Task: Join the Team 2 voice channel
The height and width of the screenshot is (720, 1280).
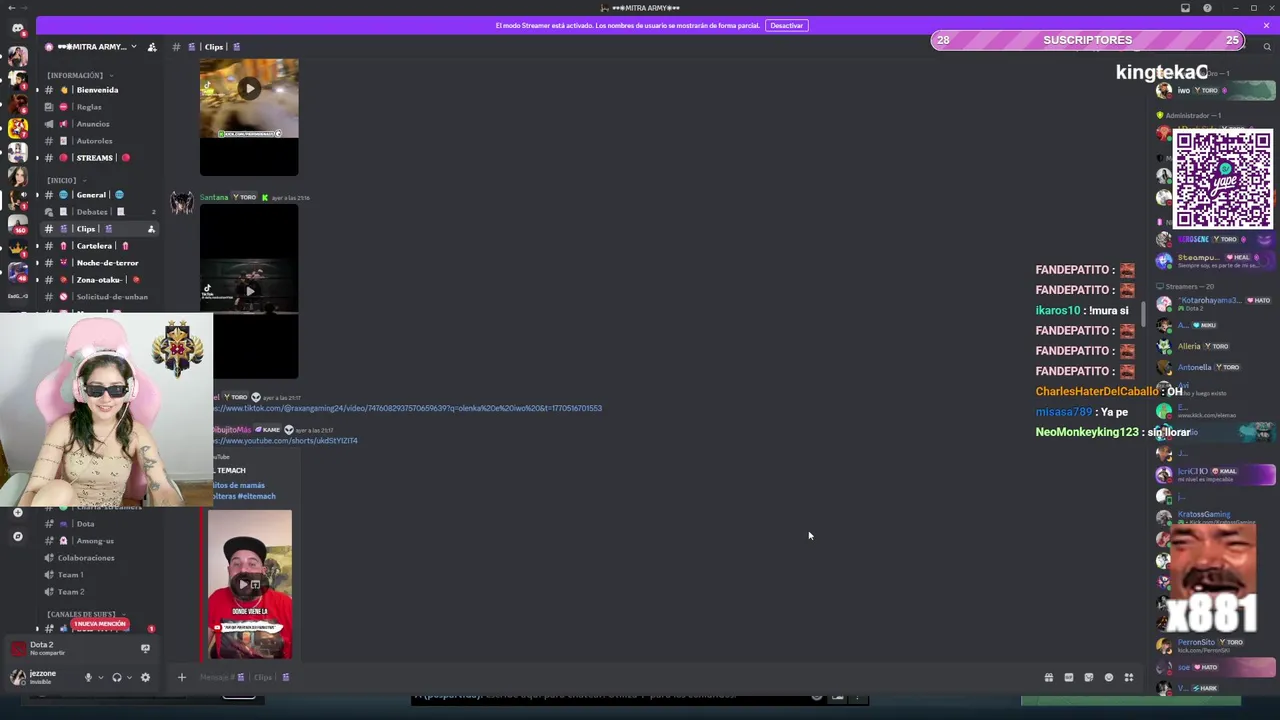Action: (99, 592)
